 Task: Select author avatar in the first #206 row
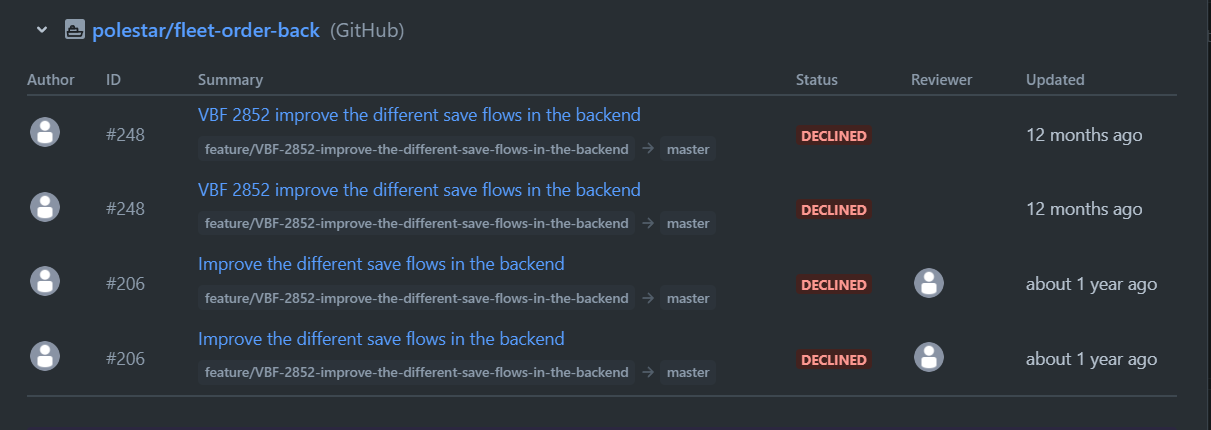pyautogui.click(x=45, y=282)
